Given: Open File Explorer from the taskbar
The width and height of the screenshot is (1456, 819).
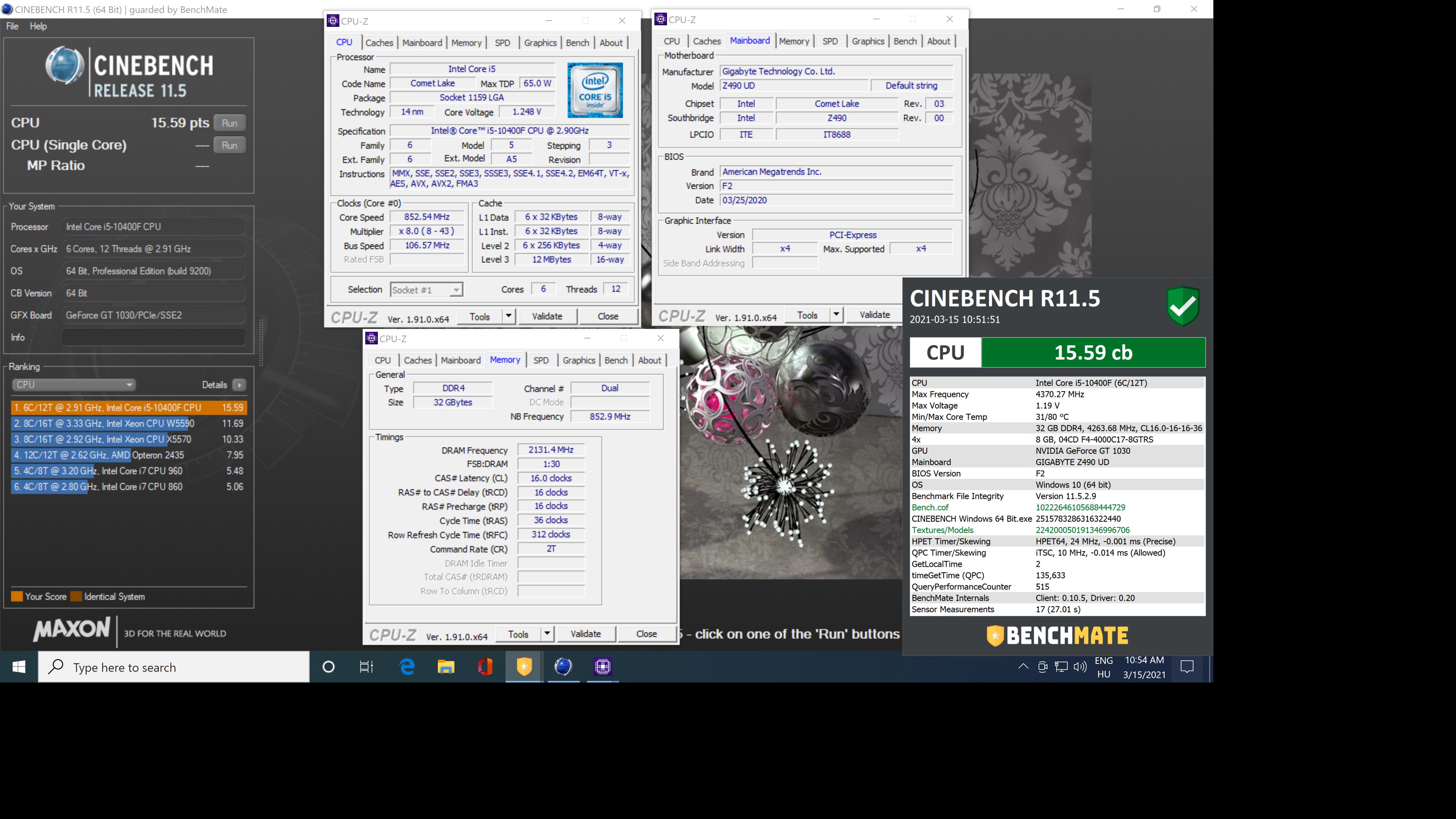Looking at the screenshot, I should tap(446, 667).
